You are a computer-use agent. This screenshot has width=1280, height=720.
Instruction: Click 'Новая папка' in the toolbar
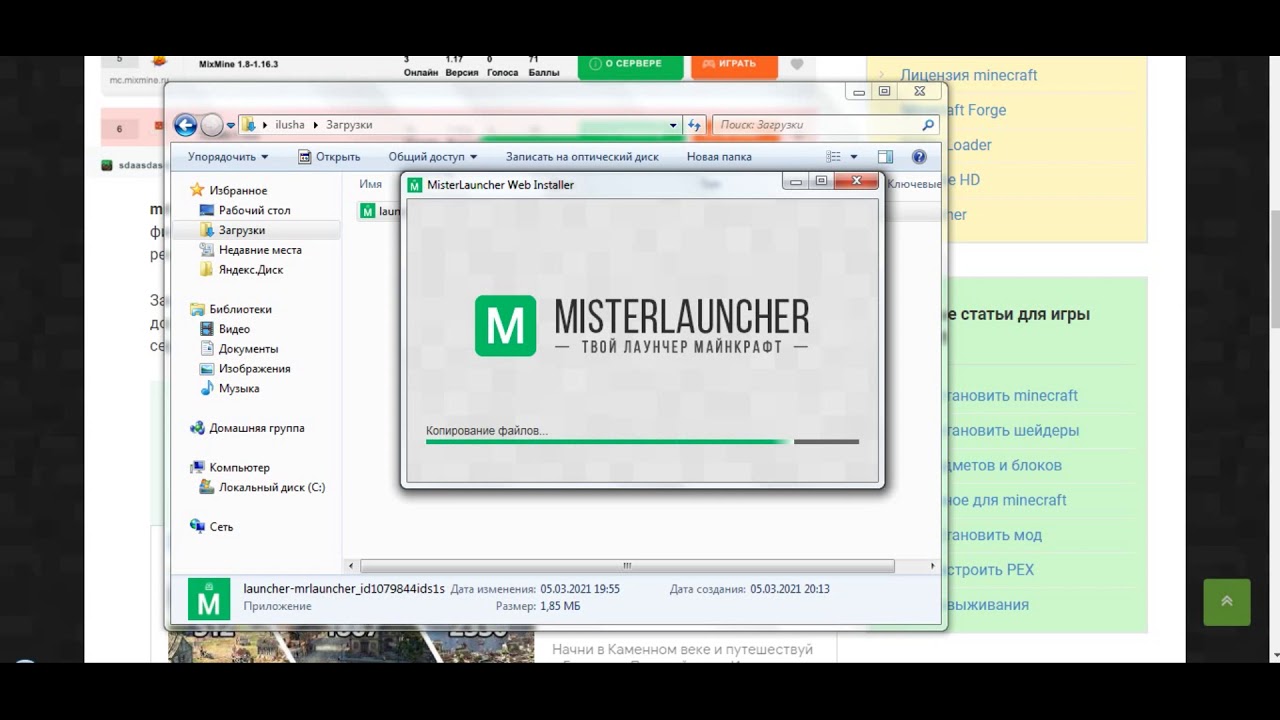point(719,157)
